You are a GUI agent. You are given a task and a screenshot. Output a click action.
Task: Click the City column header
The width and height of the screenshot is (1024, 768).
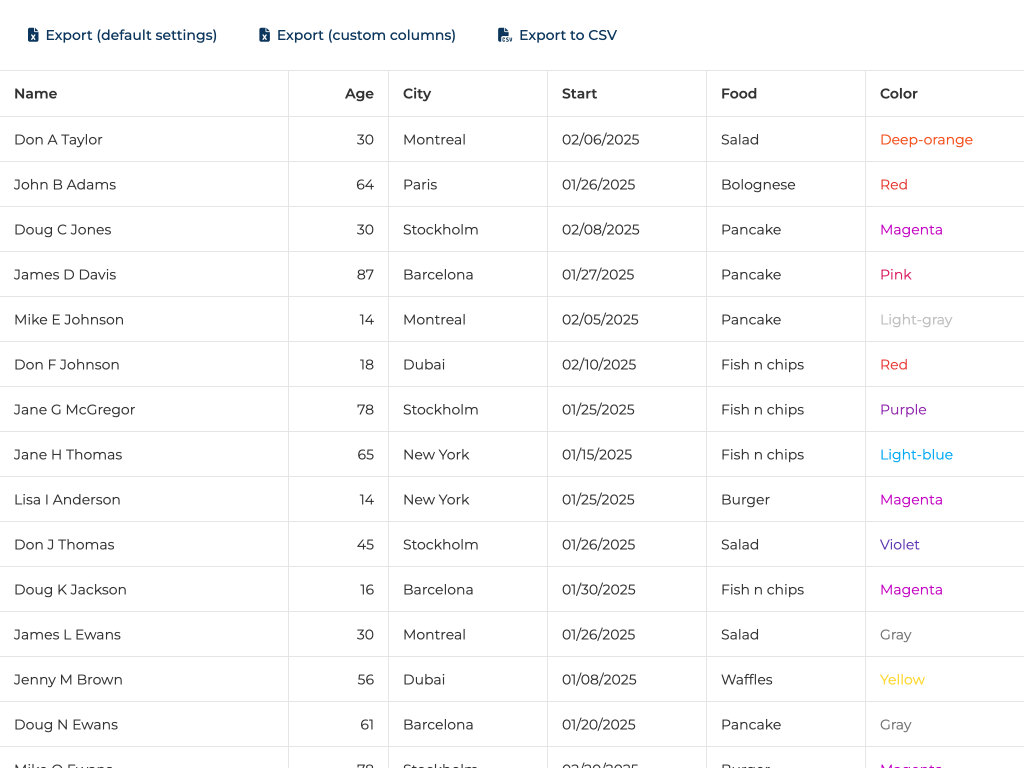tap(417, 94)
